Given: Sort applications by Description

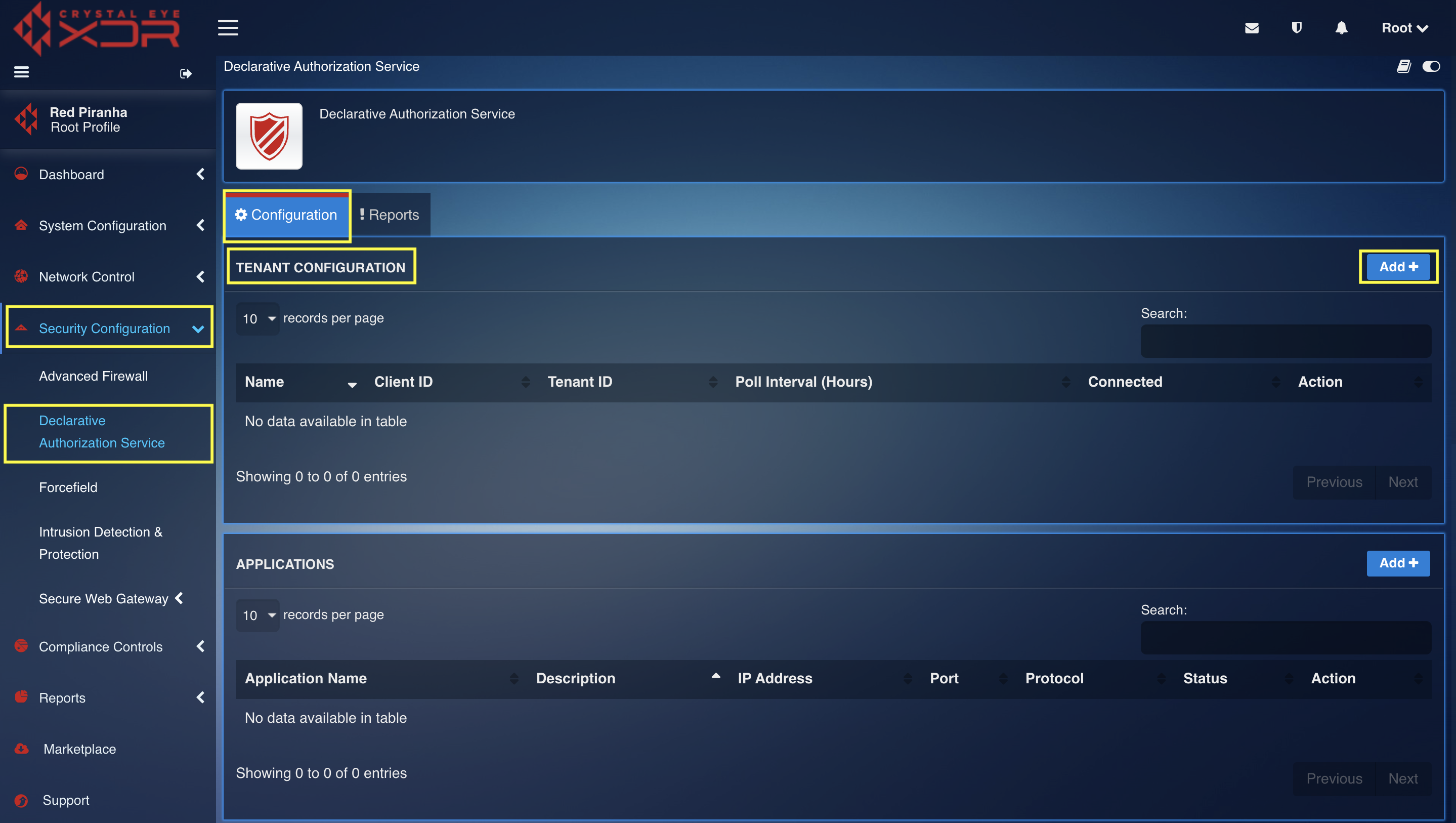Looking at the screenshot, I should tap(627, 678).
